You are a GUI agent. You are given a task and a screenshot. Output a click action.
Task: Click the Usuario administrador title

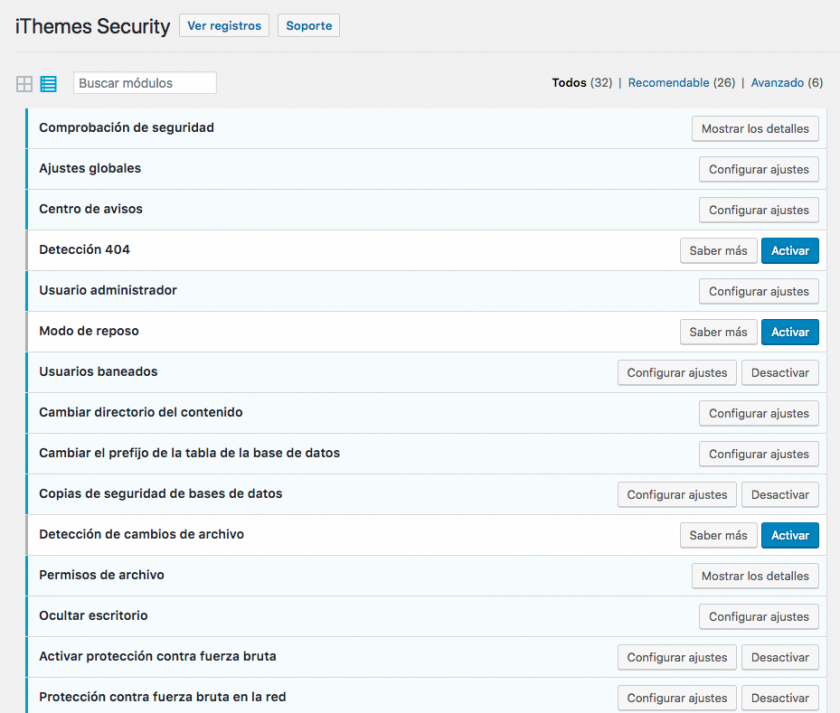coord(108,290)
